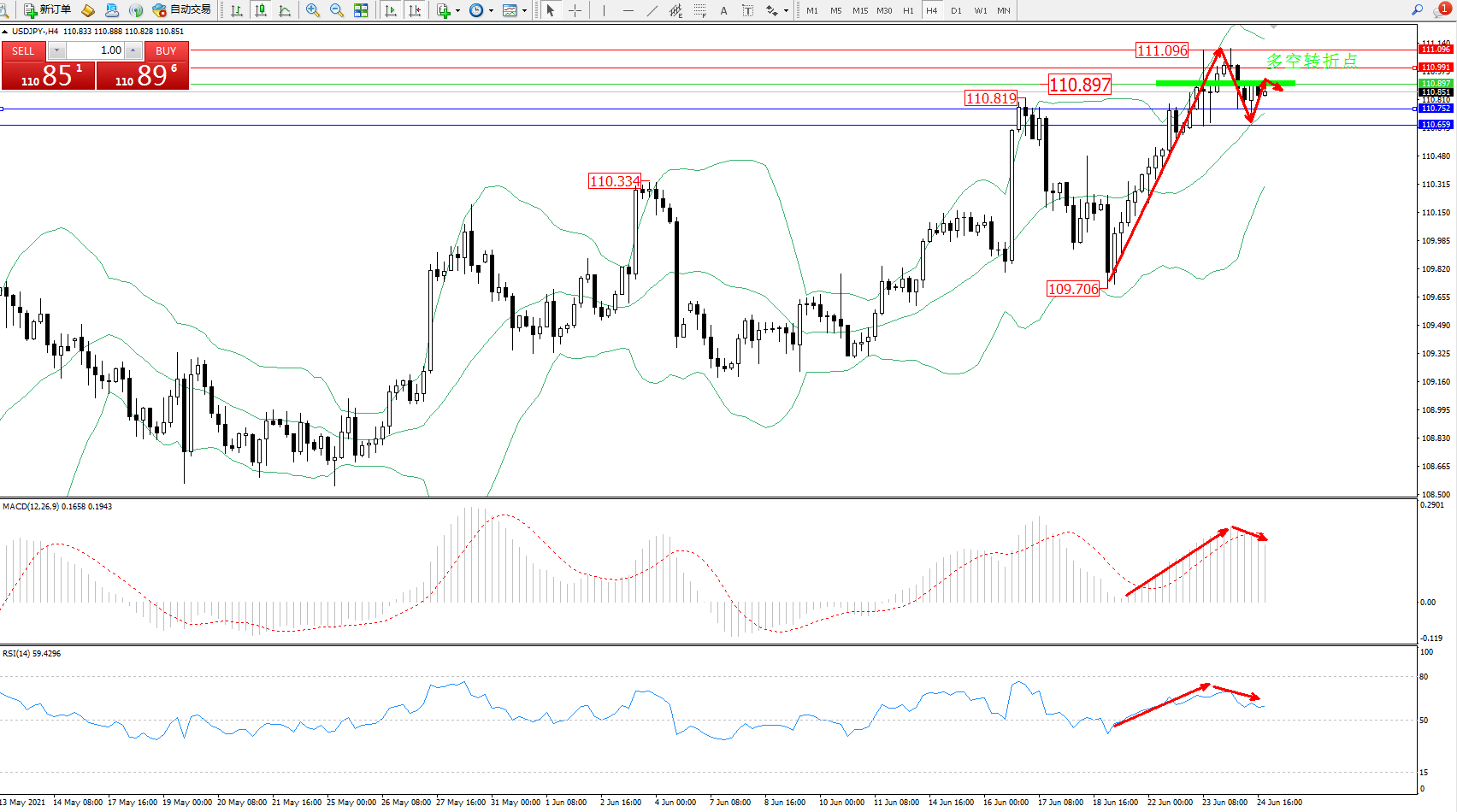Zoom in on the chart
Image resolution: width=1457 pixels, height=812 pixels.
pos(313,10)
